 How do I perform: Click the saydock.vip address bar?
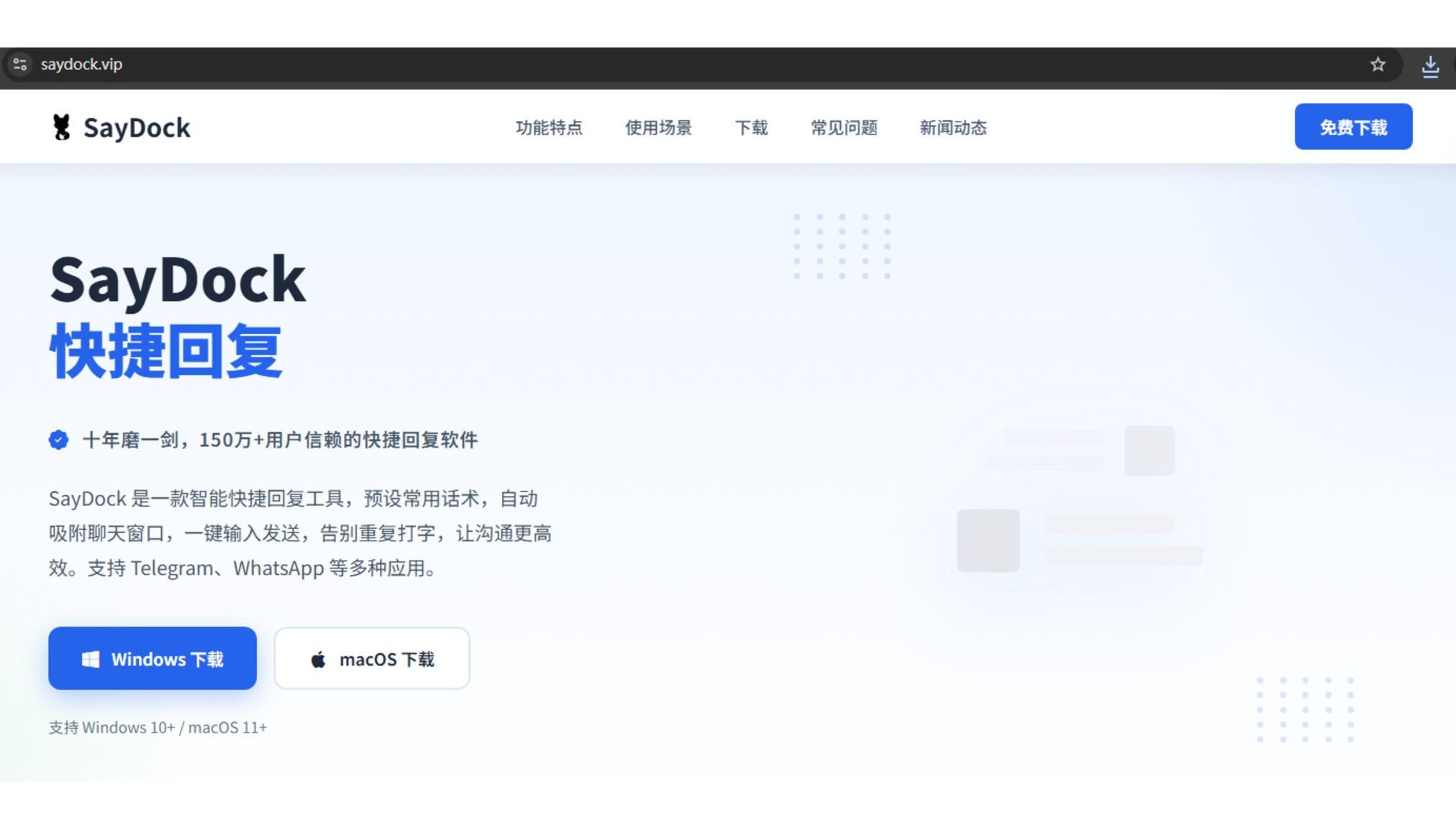(701, 65)
